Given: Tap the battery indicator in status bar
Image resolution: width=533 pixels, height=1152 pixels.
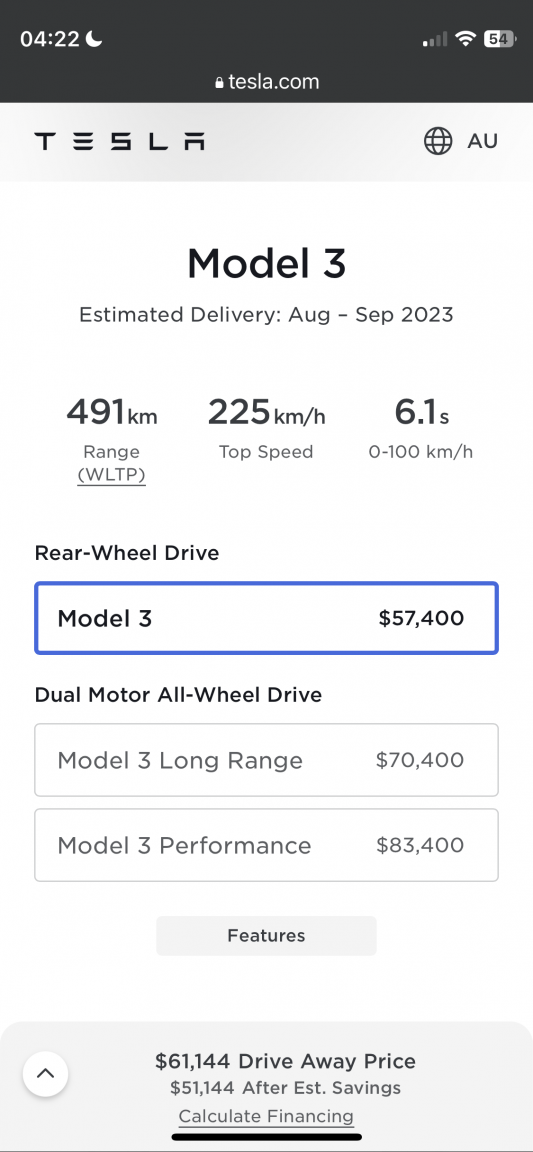Looking at the screenshot, I should [500, 39].
